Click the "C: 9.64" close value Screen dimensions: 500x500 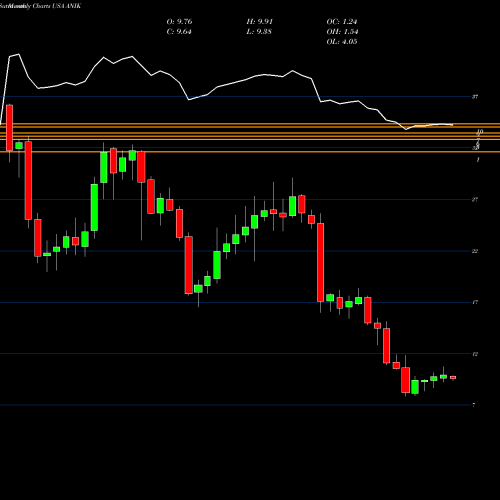(x=179, y=32)
